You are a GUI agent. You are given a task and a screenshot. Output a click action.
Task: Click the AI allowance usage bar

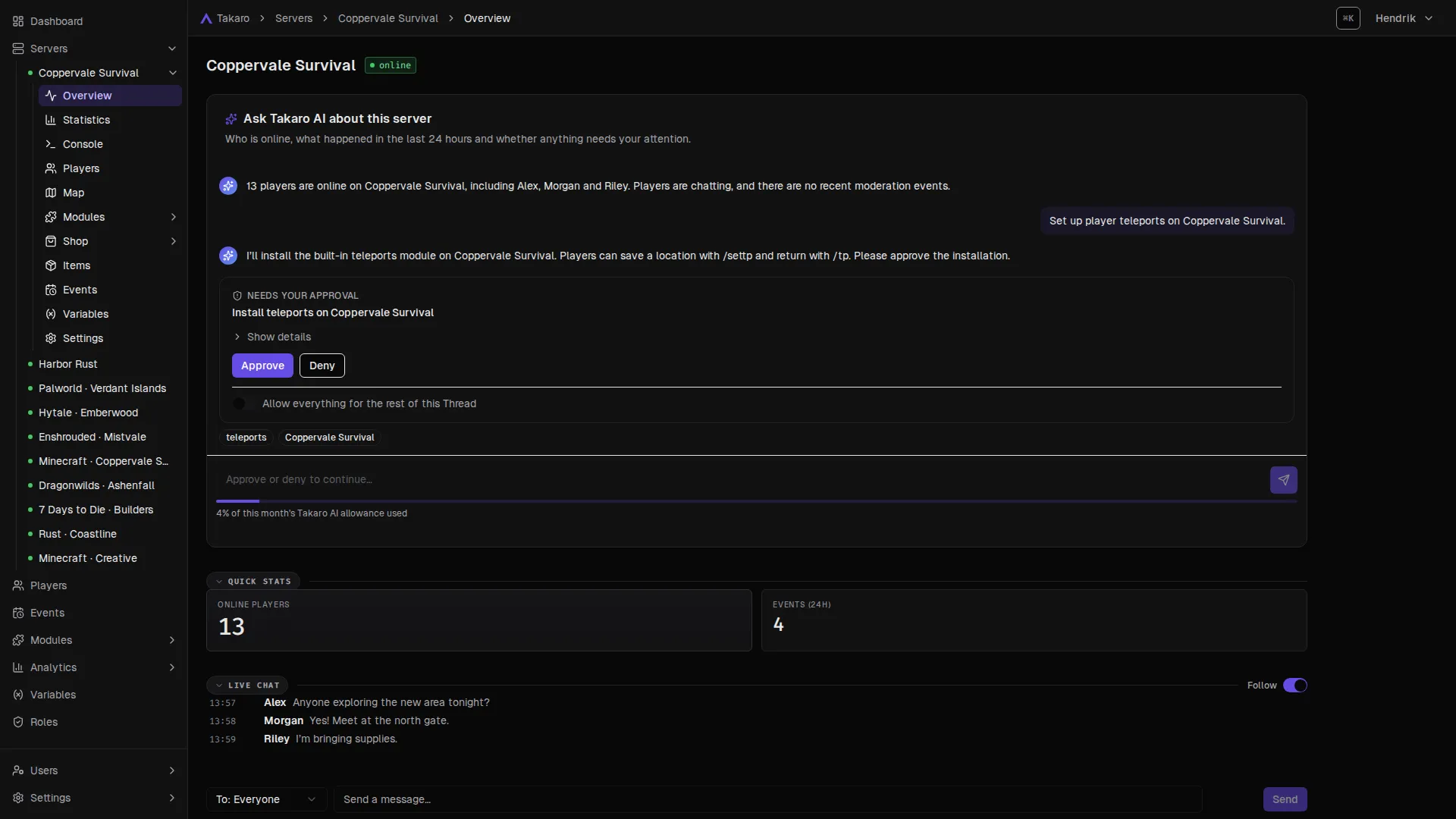click(x=756, y=501)
